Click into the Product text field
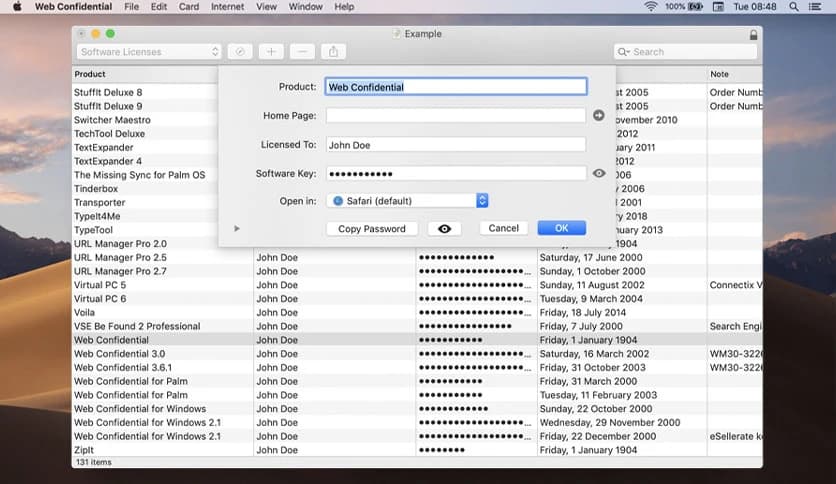Image resolution: width=836 pixels, height=484 pixels. (x=456, y=87)
